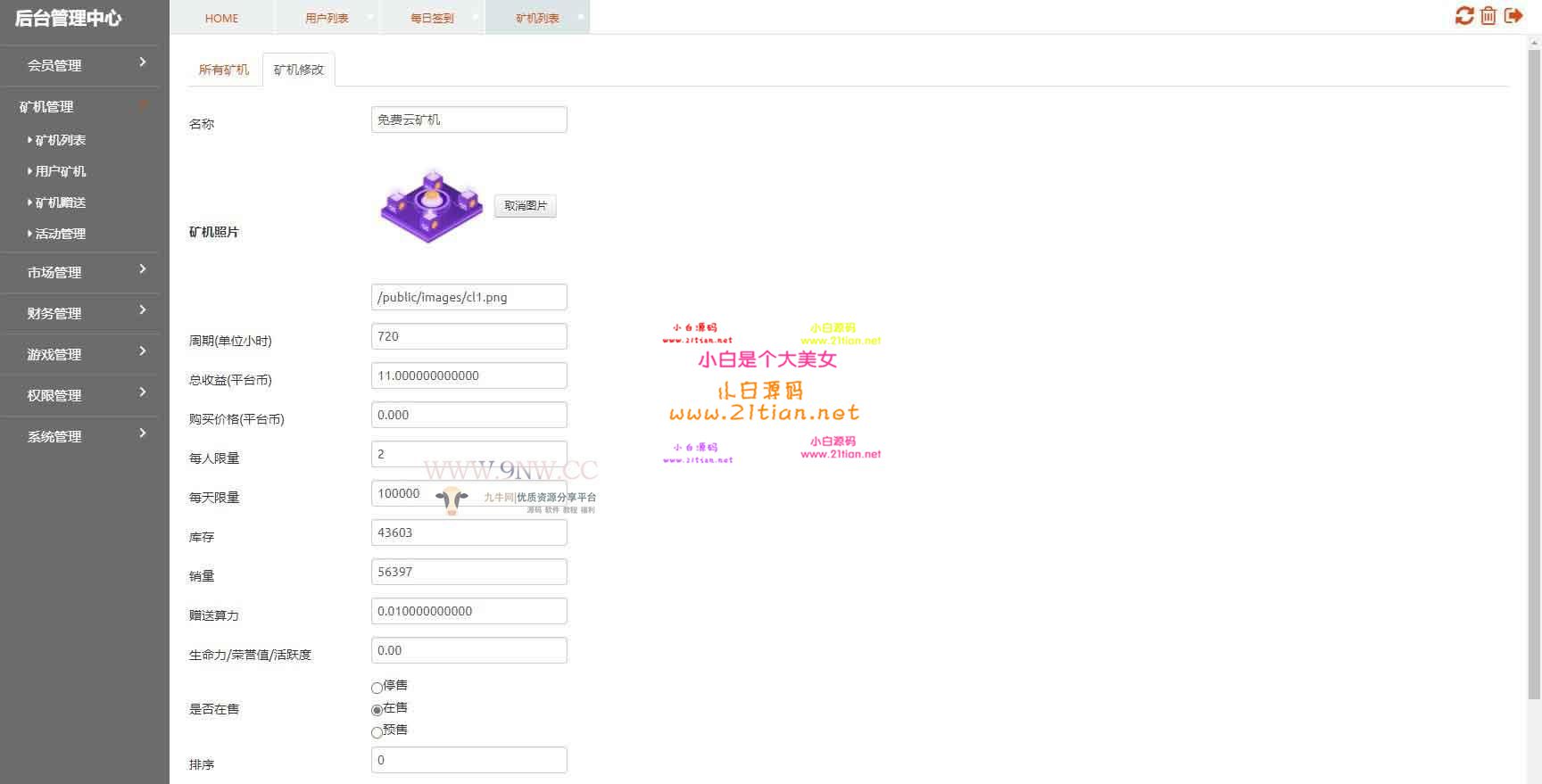Close the 矿机列表 top tab

click(581, 16)
